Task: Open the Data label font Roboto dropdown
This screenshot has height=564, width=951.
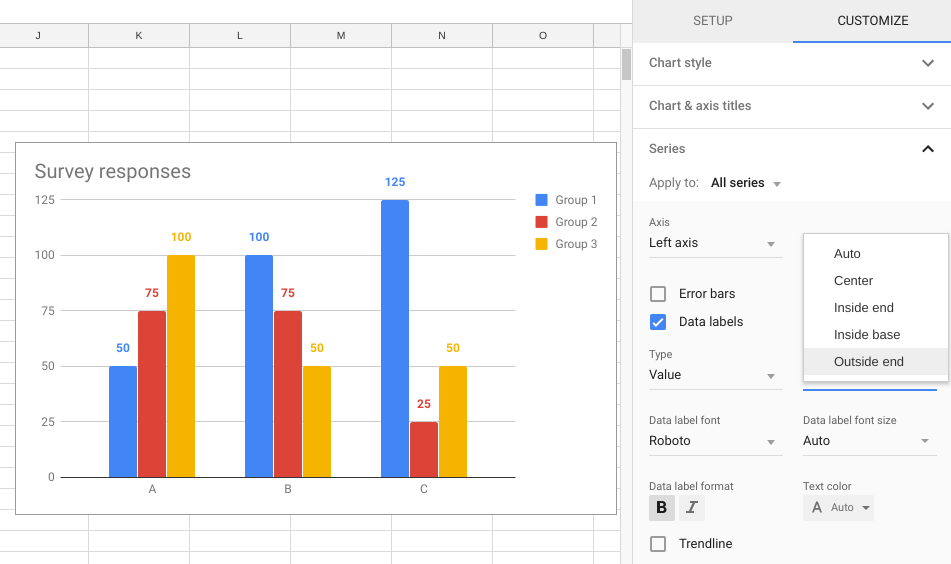Action: (x=716, y=441)
